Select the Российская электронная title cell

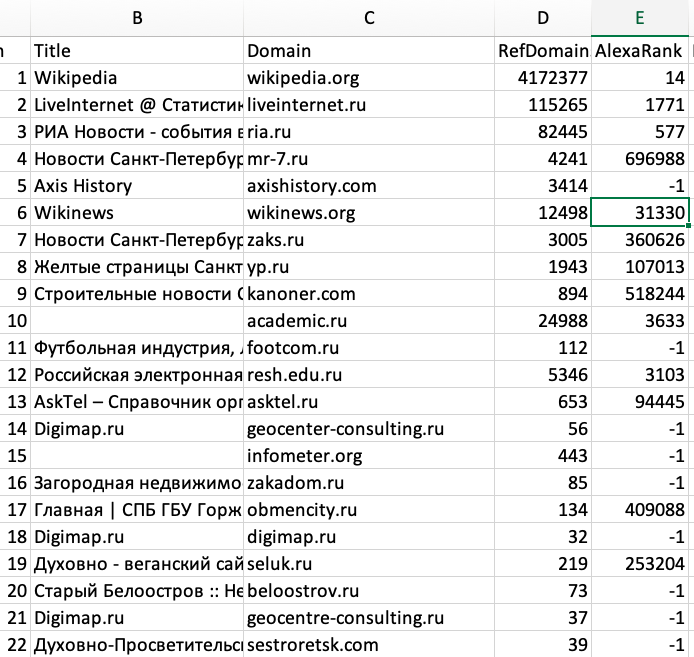coord(137,375)
